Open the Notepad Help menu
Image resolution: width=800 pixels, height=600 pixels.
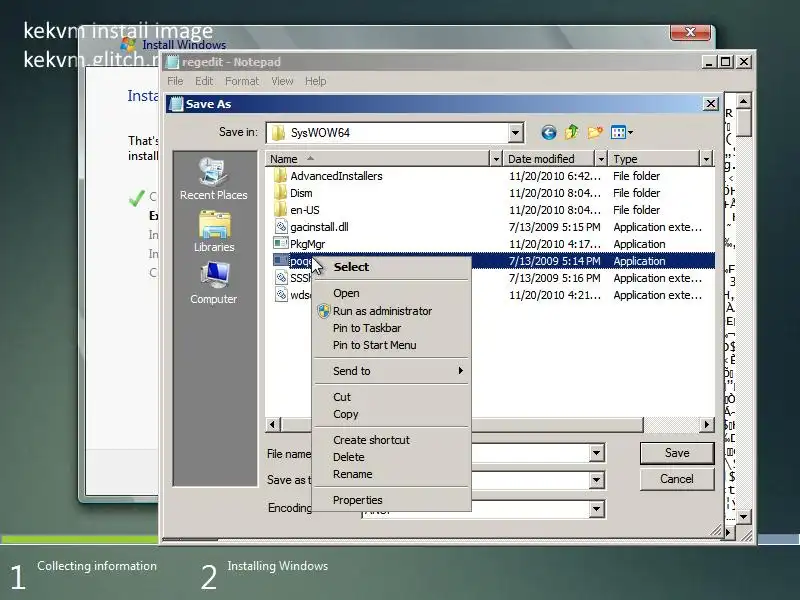tap(315, 81)
